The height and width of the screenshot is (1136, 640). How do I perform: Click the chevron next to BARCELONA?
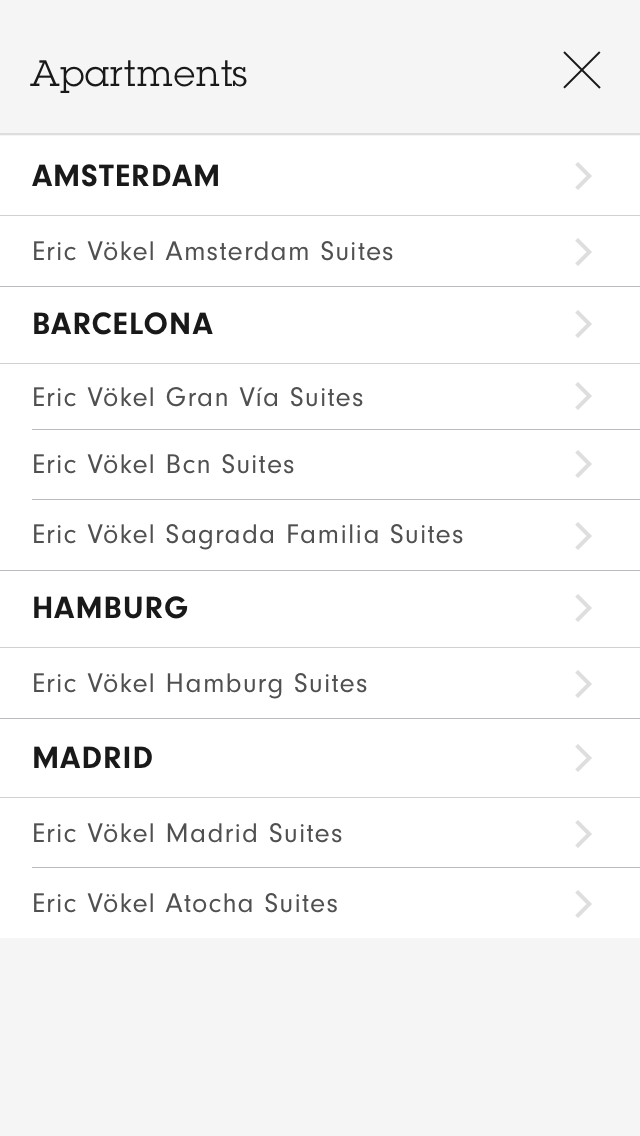click(583, 324)
